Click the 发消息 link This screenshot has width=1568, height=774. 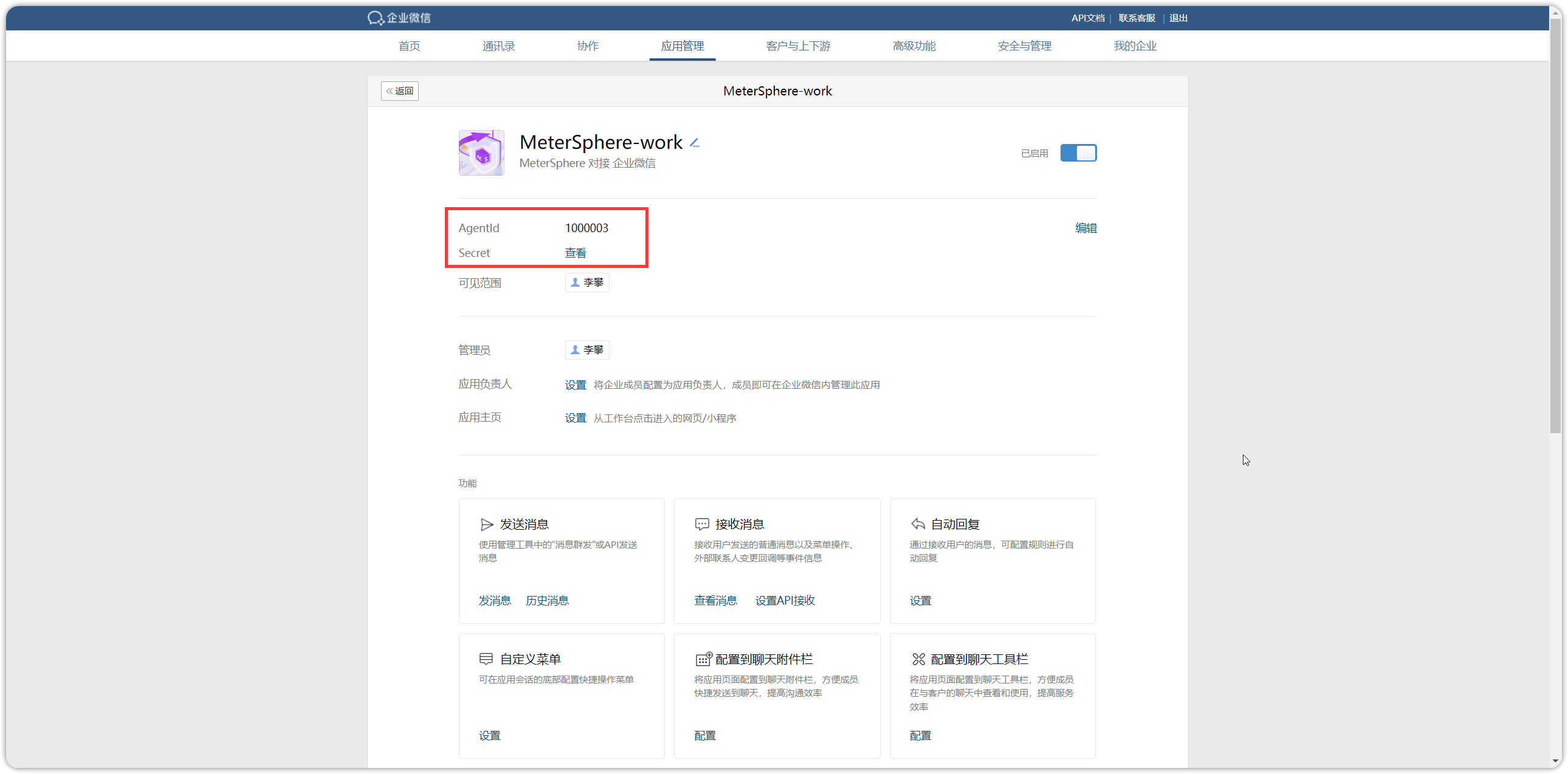[495, 601]
